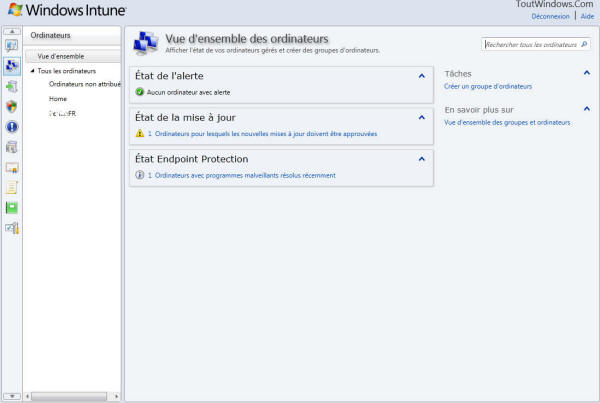The image size is (600, 403).
Task: Open the Updates workspace icon
Action: pyautogui.click(x=11, y=86)
